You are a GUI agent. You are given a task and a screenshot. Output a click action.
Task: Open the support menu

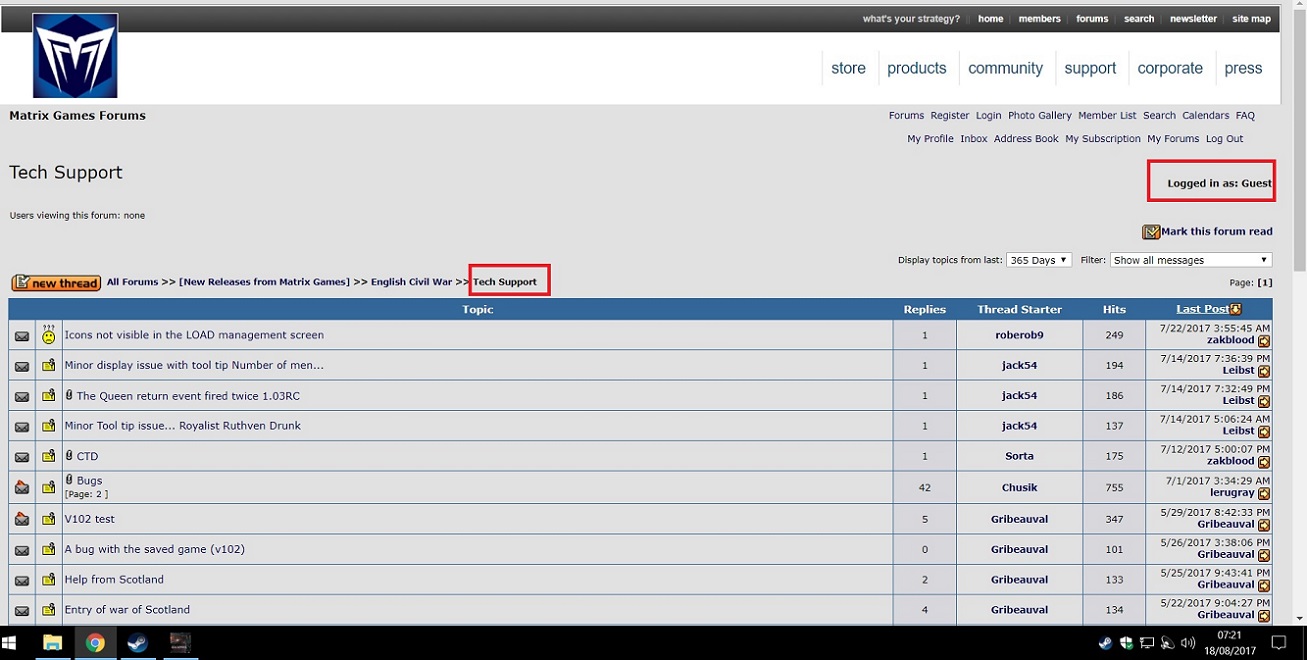1090,68
